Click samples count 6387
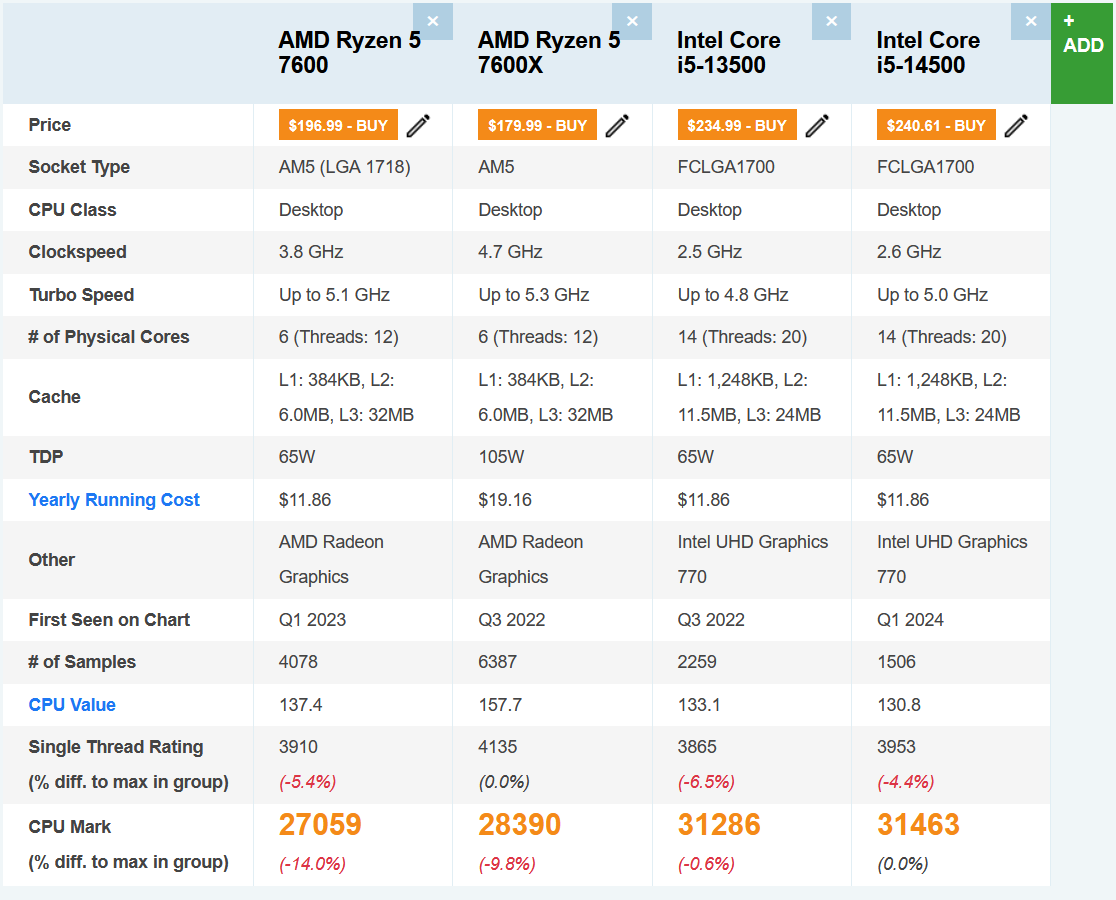This screenshot has height=900, width=1116. click(498, 662)
